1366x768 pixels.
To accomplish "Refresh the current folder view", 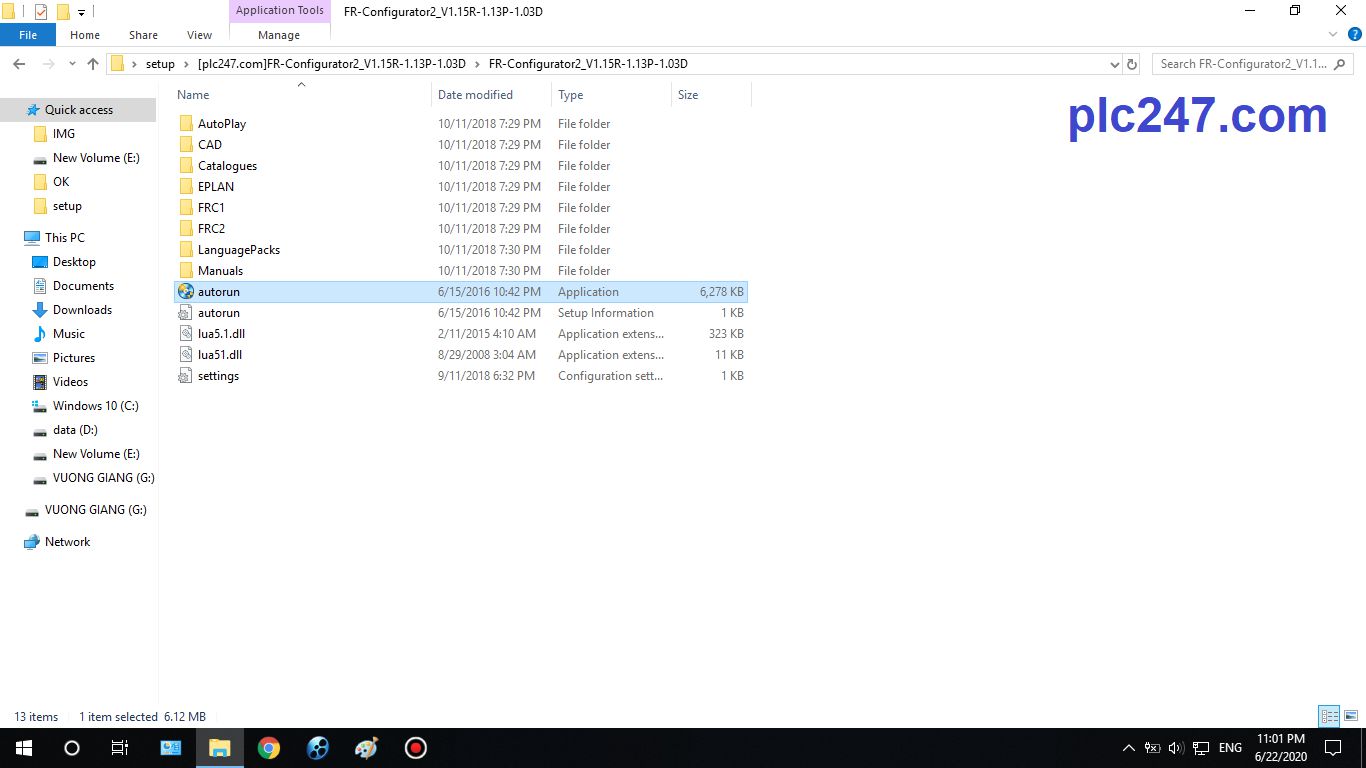I will (1132, 64).
